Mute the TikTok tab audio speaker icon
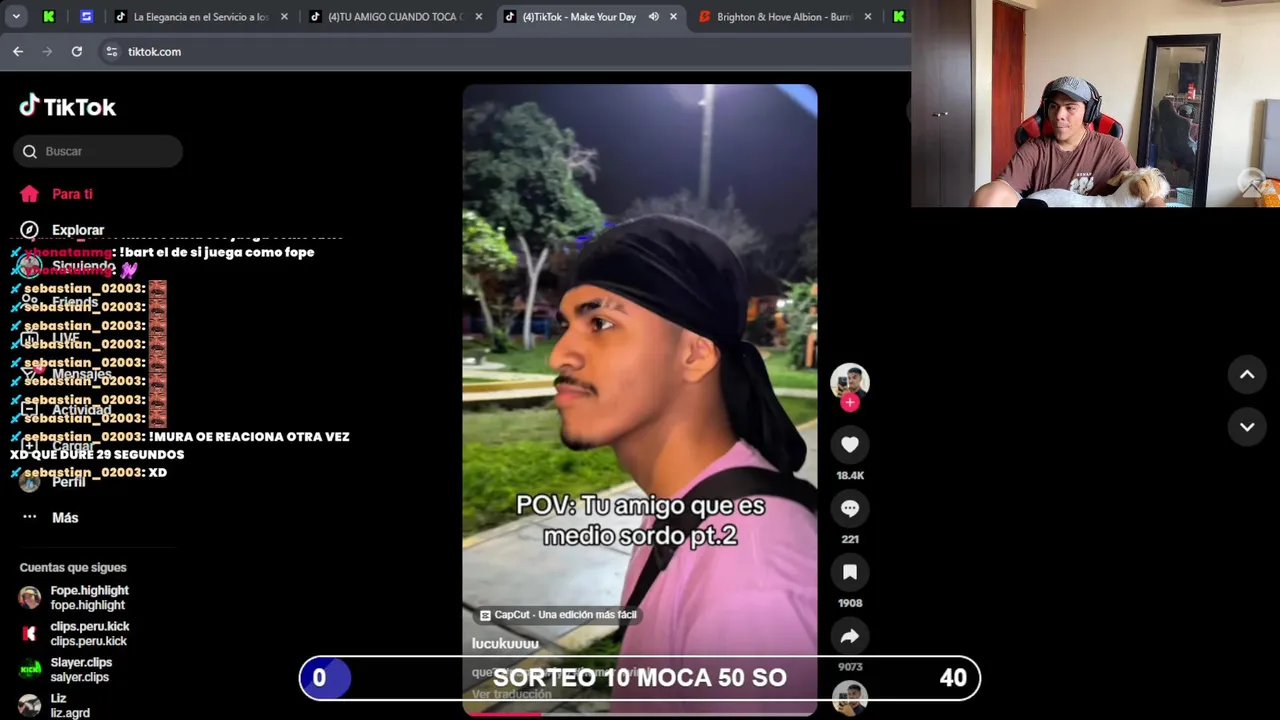Viewport: 1280px width, 720px height. point(653,17)
